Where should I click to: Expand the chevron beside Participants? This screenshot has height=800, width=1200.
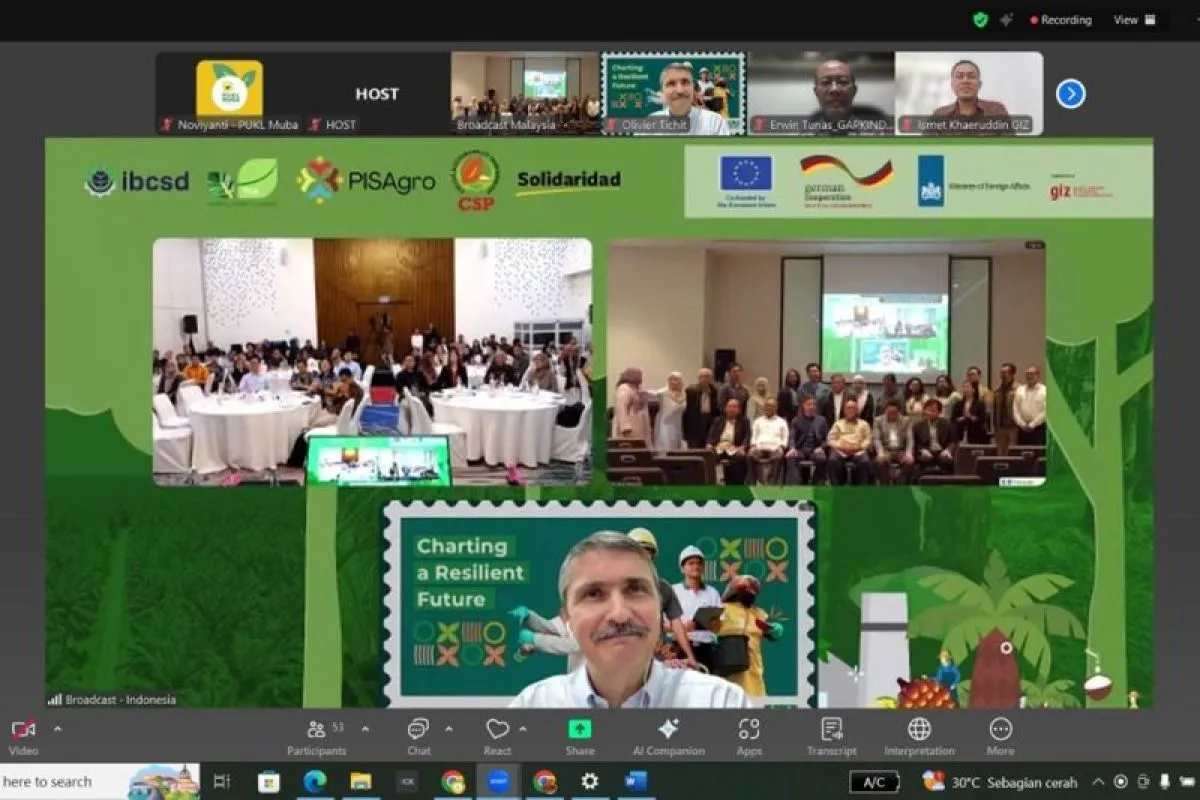point(365,728)
